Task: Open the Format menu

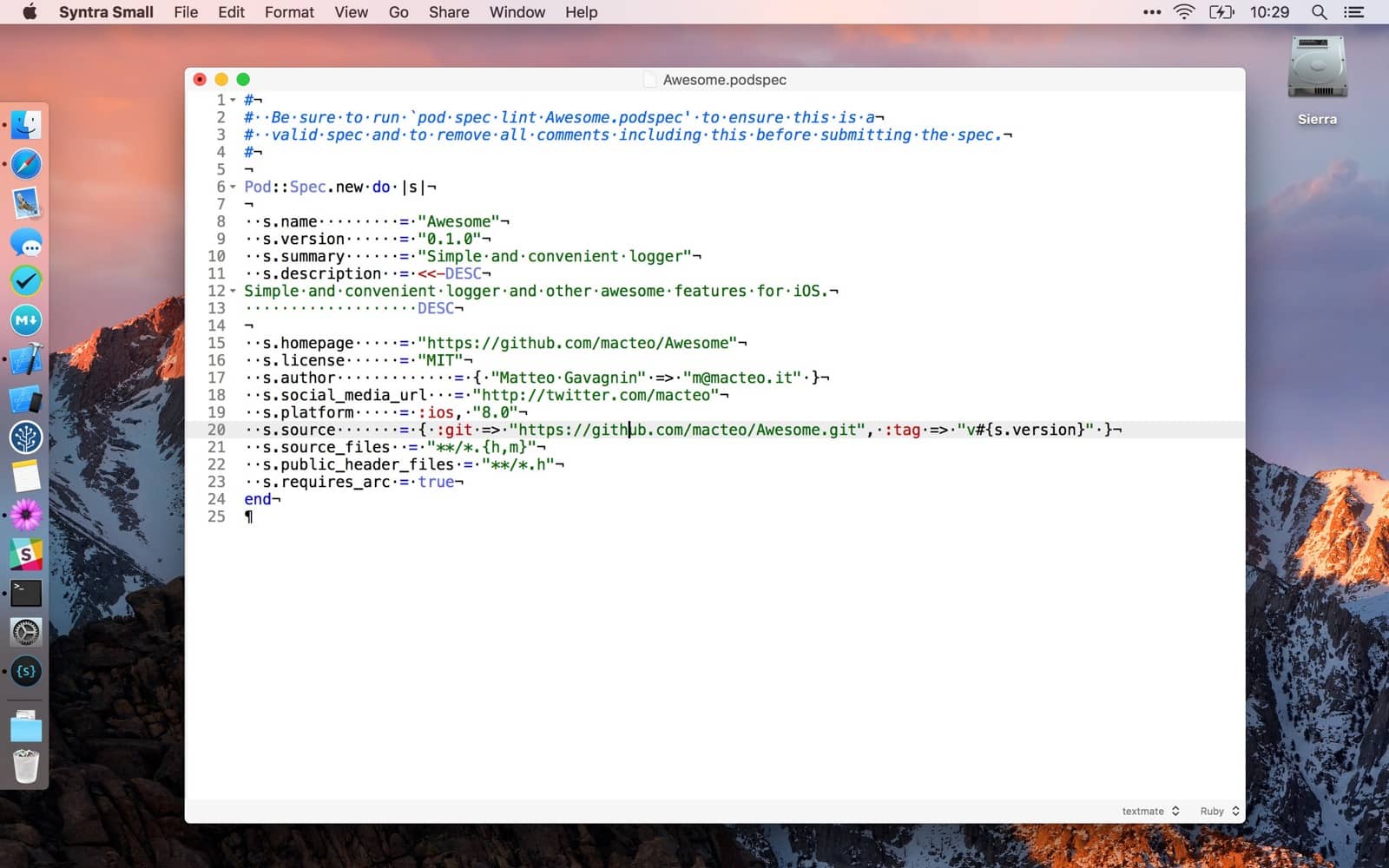Action: click(x=289, y=12)
